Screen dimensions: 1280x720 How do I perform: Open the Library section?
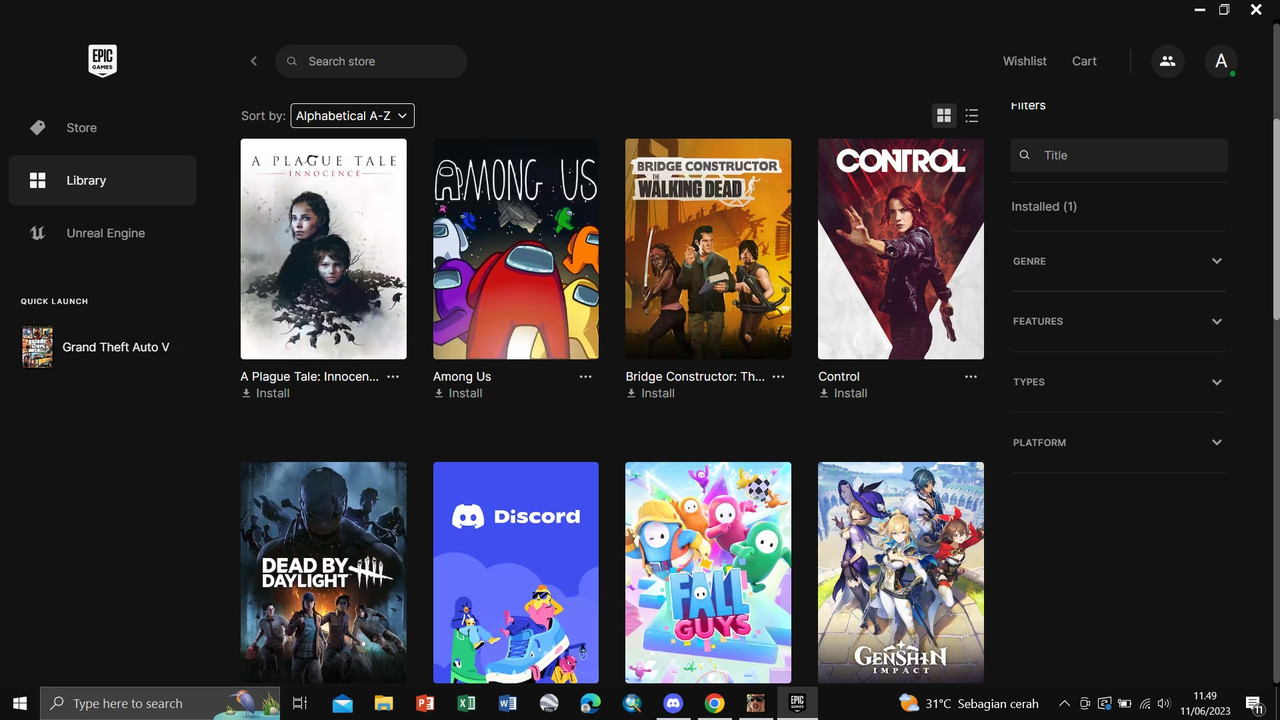[102, 180]
